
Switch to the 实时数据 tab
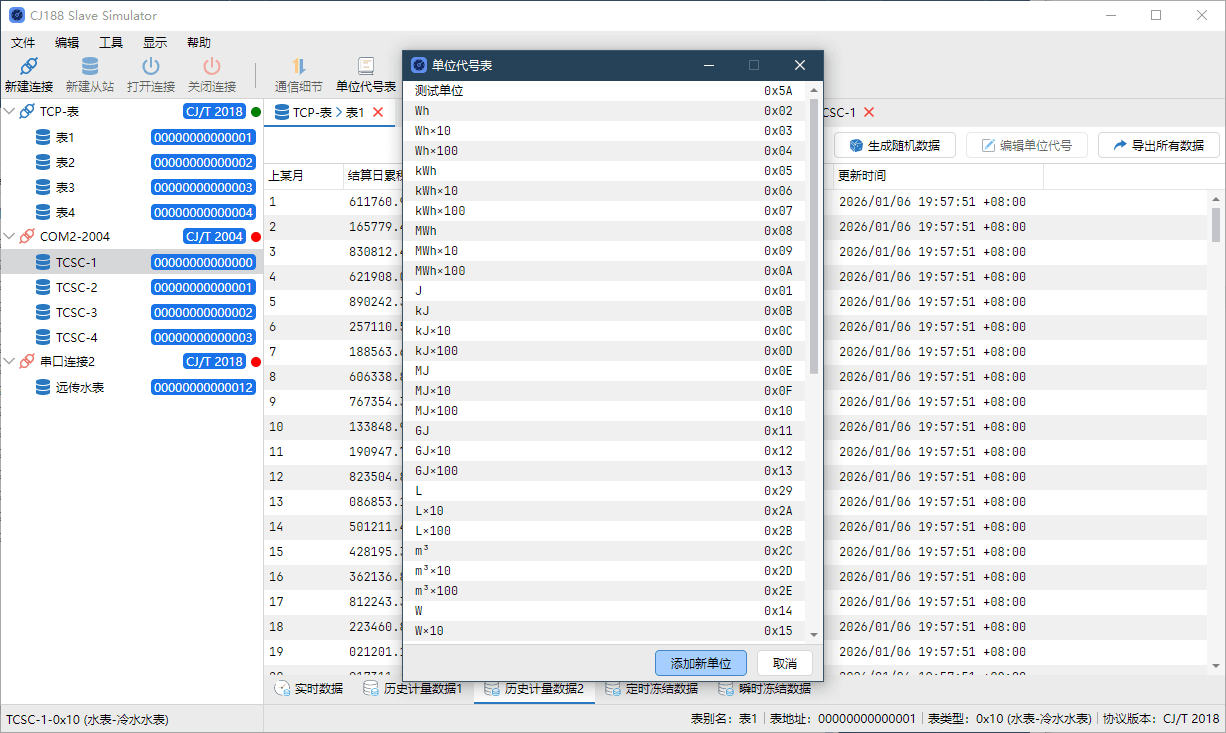(309, 689)
